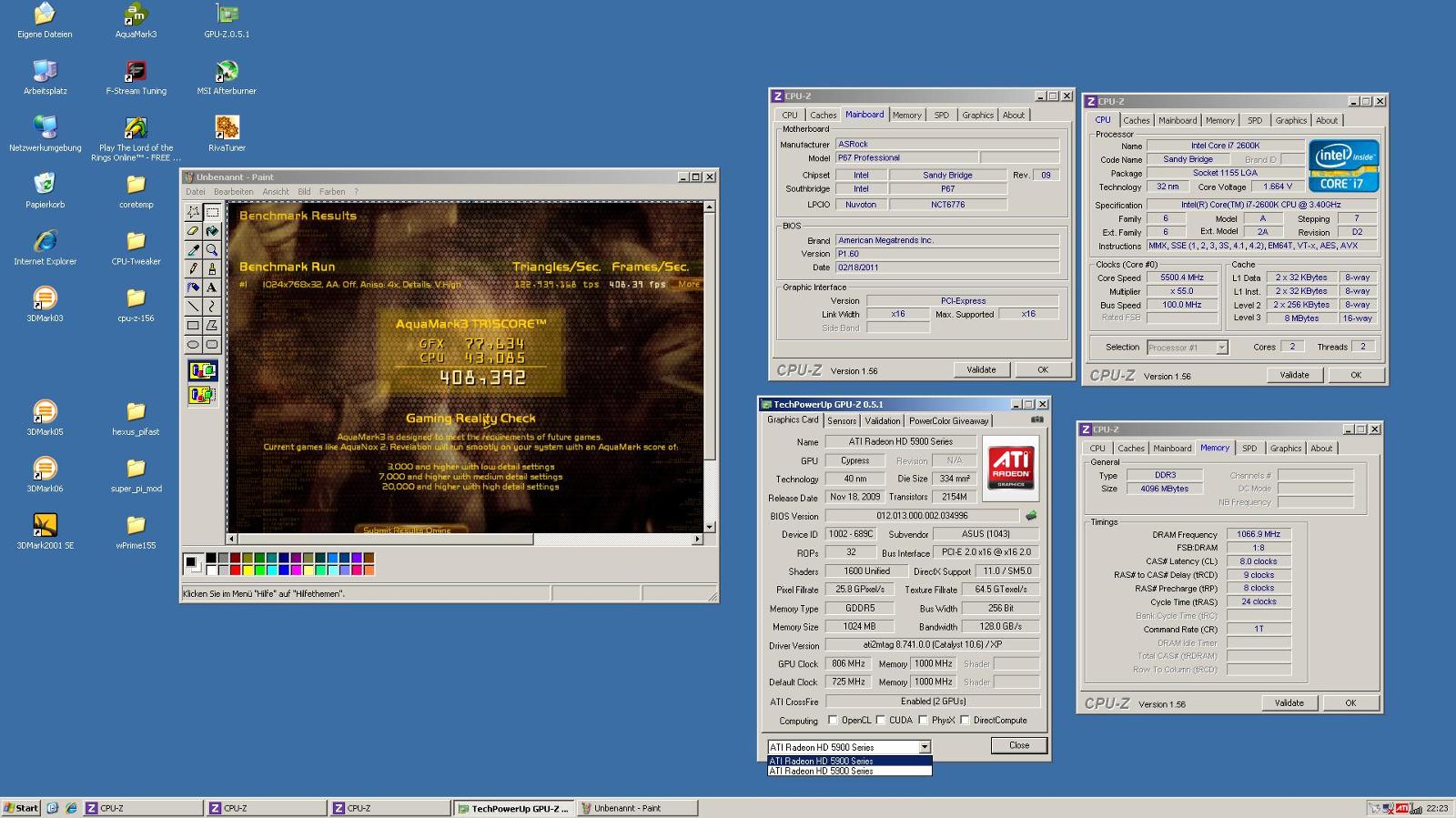
Task: Switch to Unbenannt - Paint taskbar button
Action: 637,808
